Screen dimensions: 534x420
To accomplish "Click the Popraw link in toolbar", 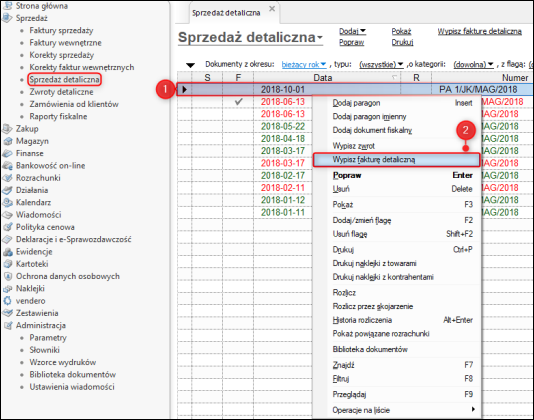I will pyautogui.click(x=351, y=42).
